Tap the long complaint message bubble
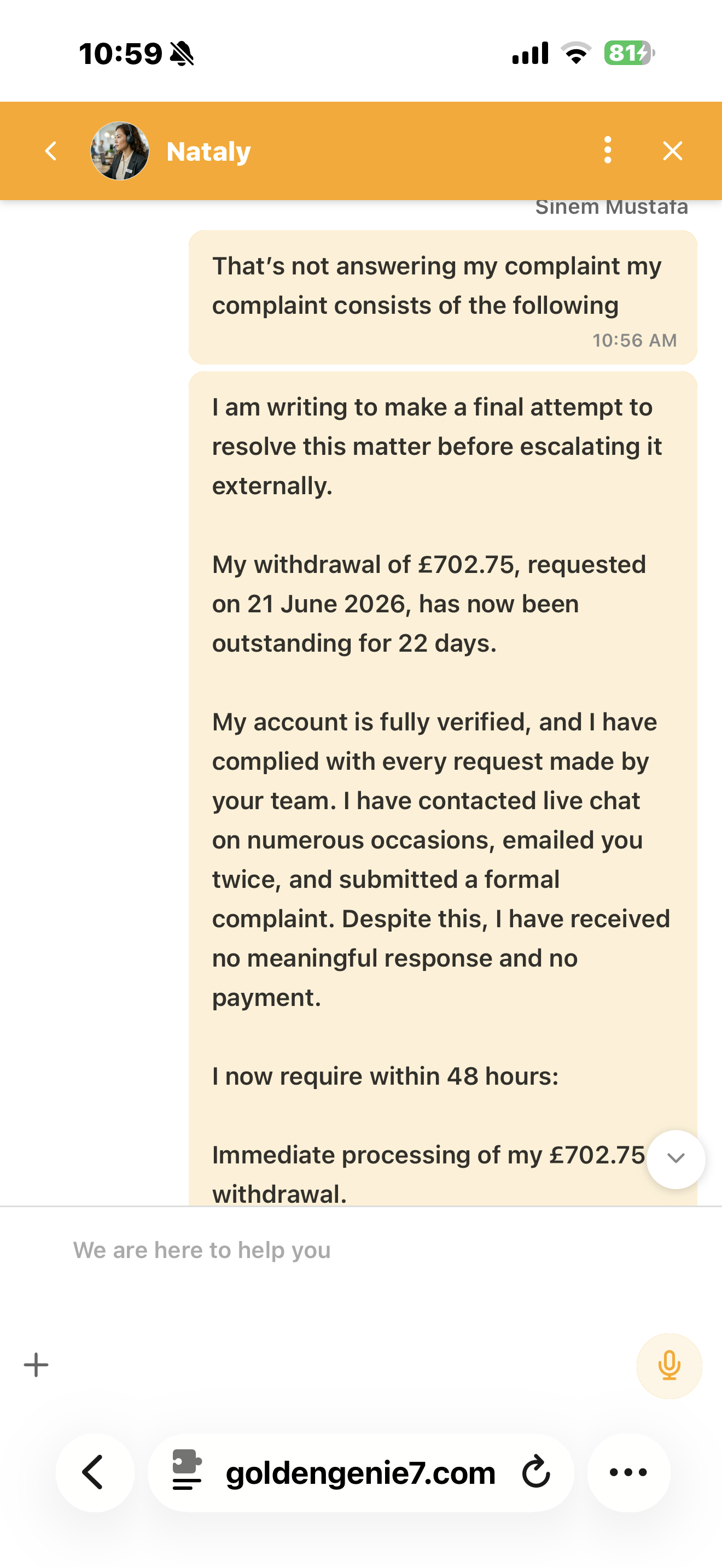Image resolution: width=722 pixels, height=1568 pixels. coord(442,789)
